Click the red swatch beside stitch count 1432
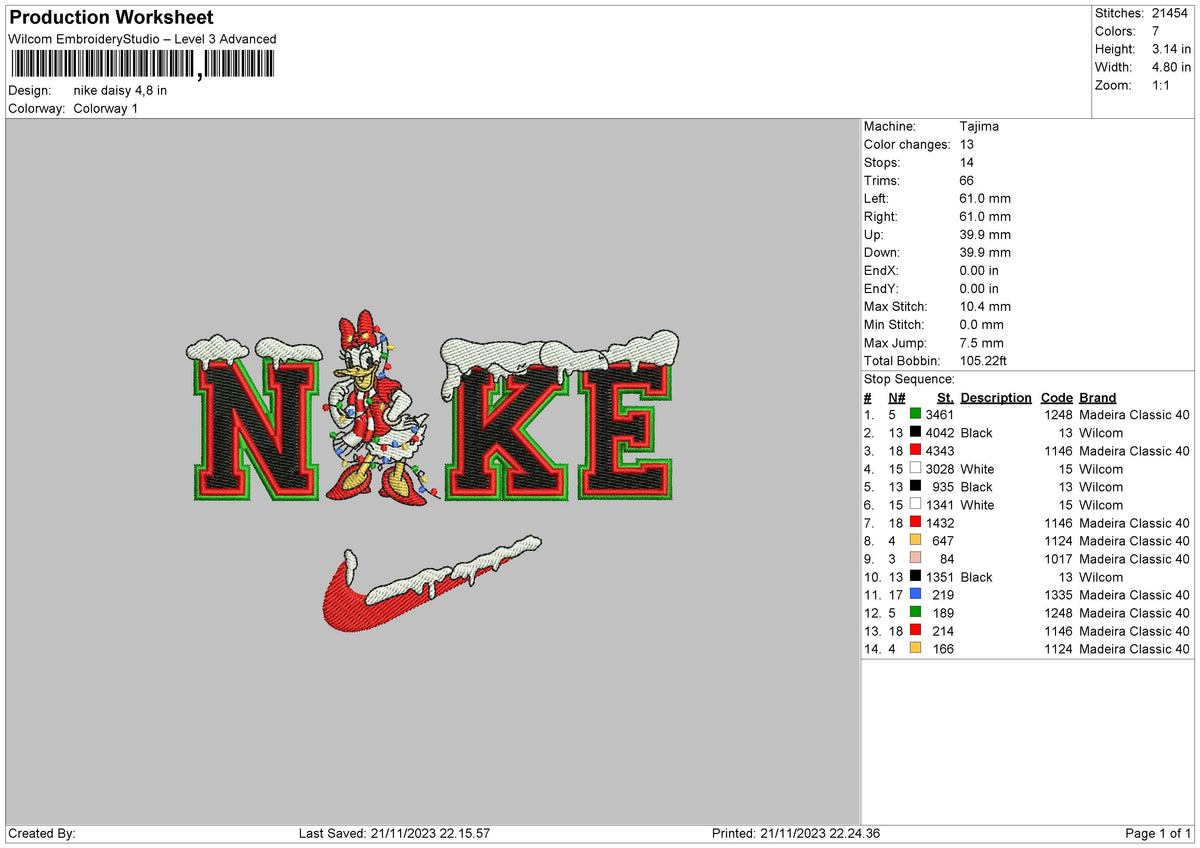The image size is (1200, 848). (915, 522)
